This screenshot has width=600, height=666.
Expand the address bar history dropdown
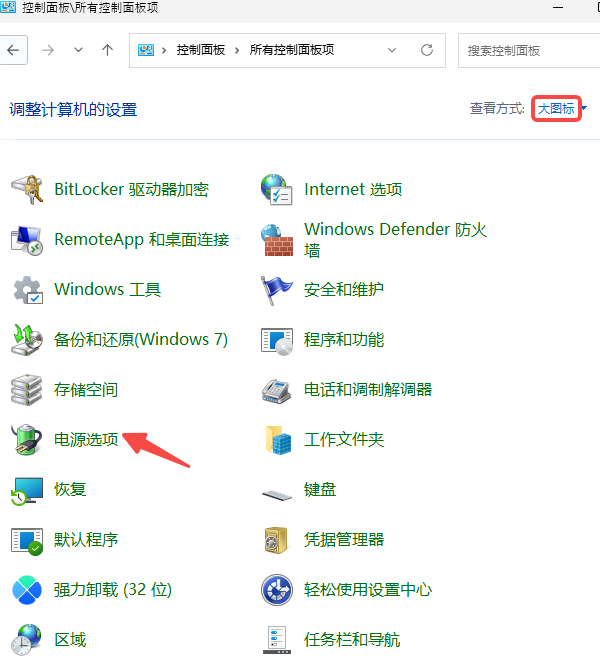click(x=392, y=50)
